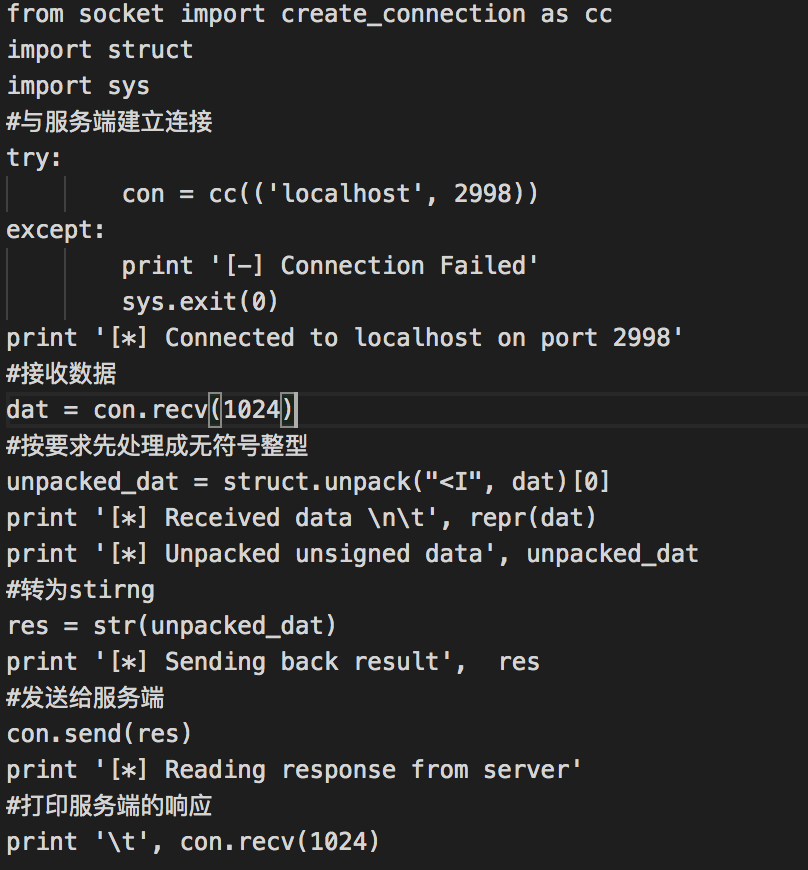This screenshot has width=808, height=870.
Task: Click the '#与服务端建立连接' comment
Action: click(110, 122)
